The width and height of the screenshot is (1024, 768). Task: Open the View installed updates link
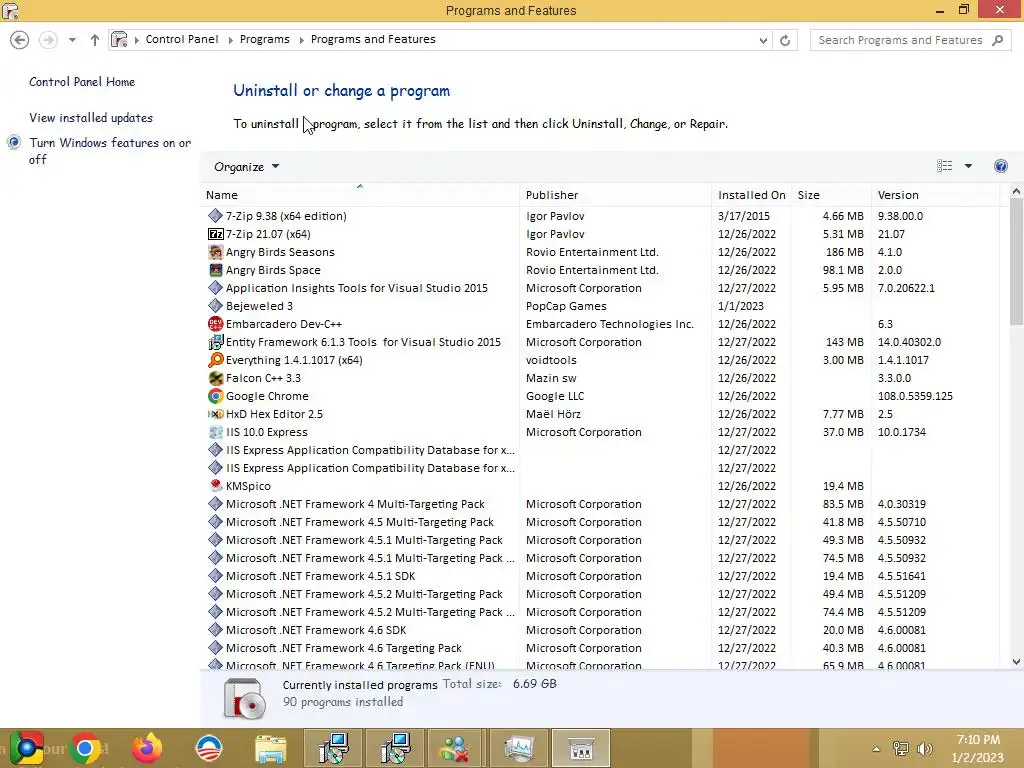click(x=91, y=118)
